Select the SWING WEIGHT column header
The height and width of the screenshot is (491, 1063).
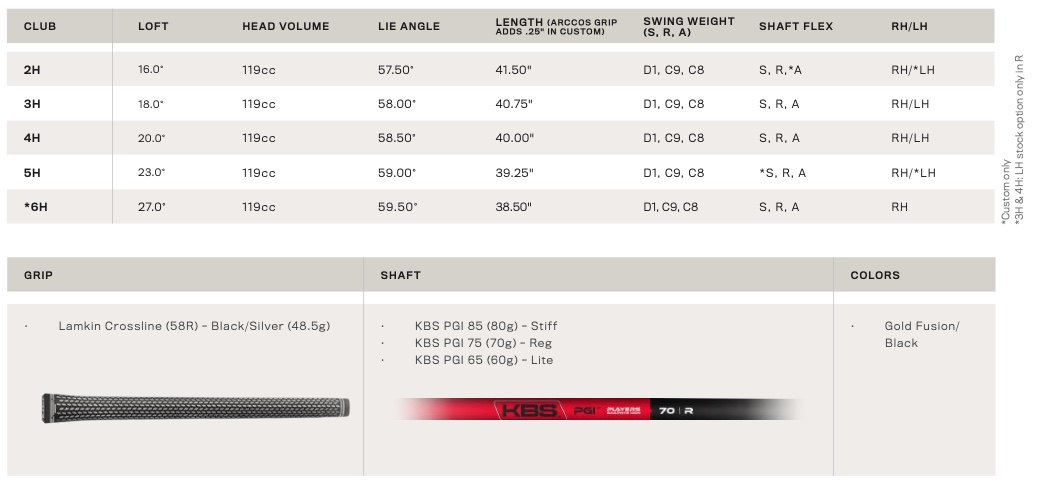689,26
